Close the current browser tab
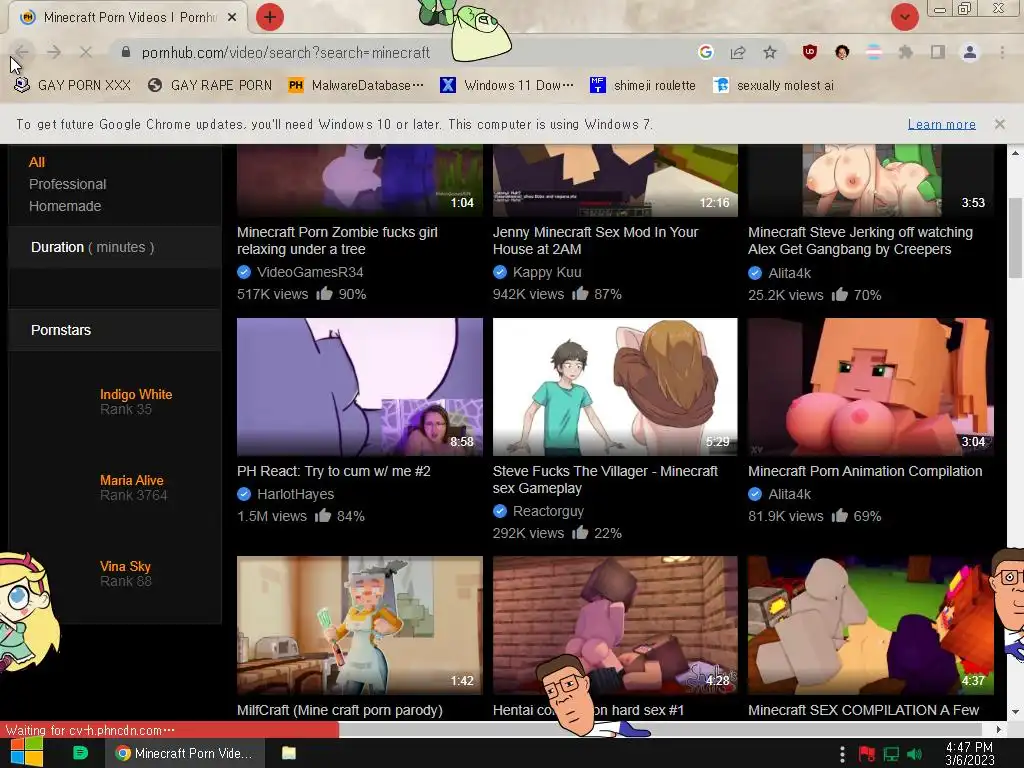Image resolution: width=1024 pixels, height=768 pixels. click(232, 18)
